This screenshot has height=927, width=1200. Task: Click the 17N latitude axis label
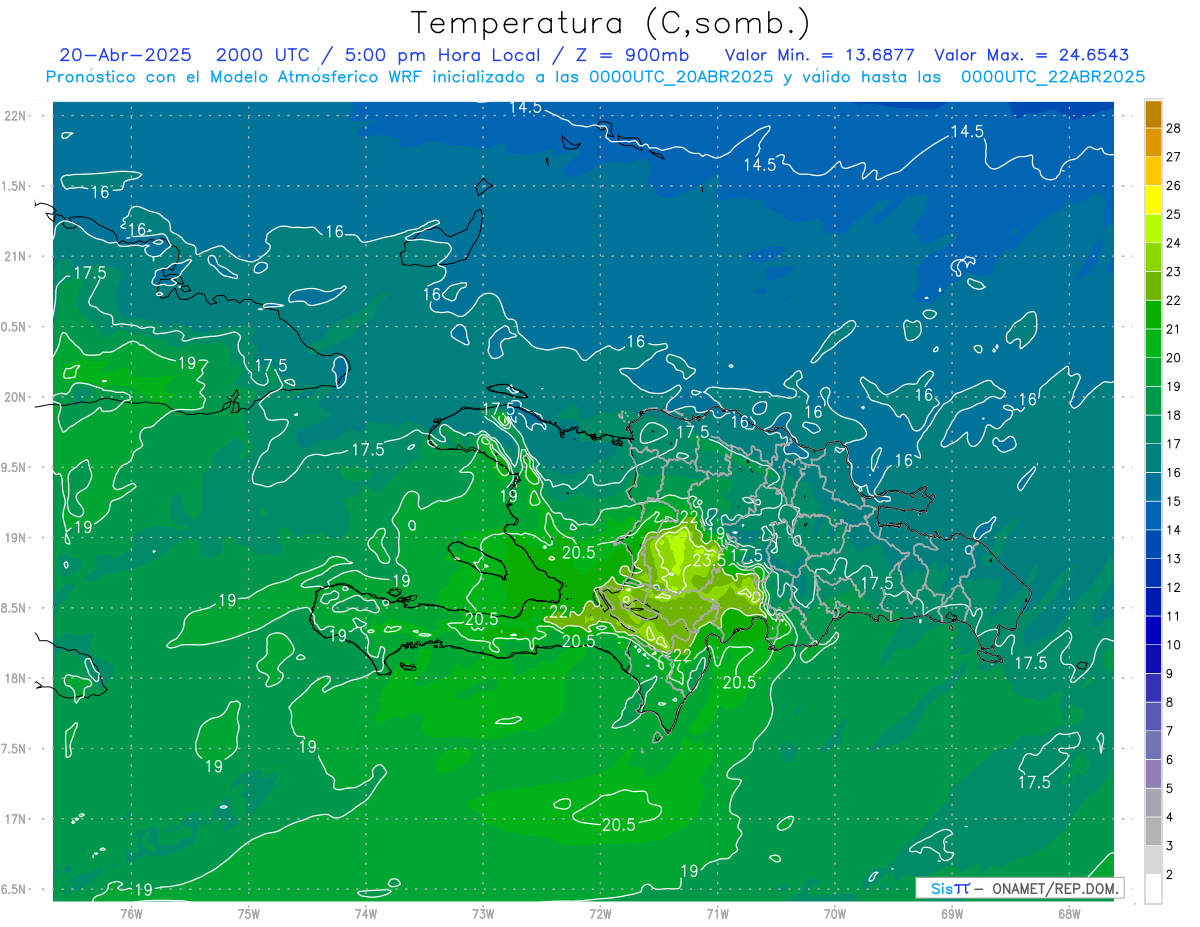click(15, 819)
